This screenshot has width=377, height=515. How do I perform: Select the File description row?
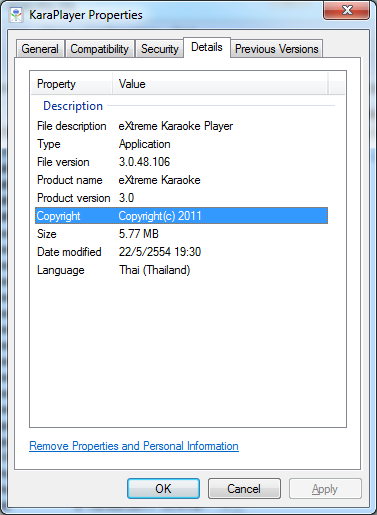(x=181, y=126)
